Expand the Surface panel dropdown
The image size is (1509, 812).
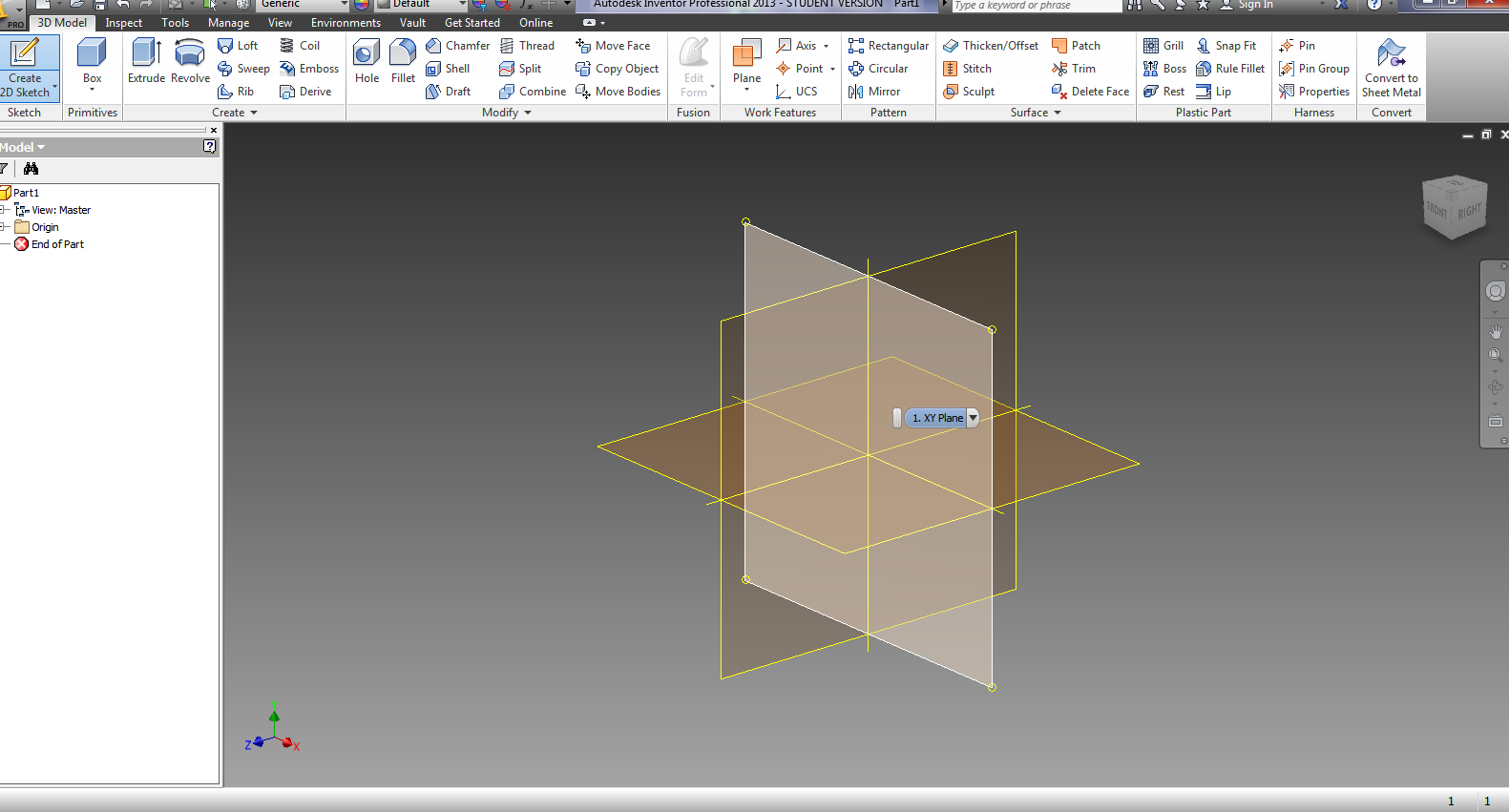coord(1037,113)
